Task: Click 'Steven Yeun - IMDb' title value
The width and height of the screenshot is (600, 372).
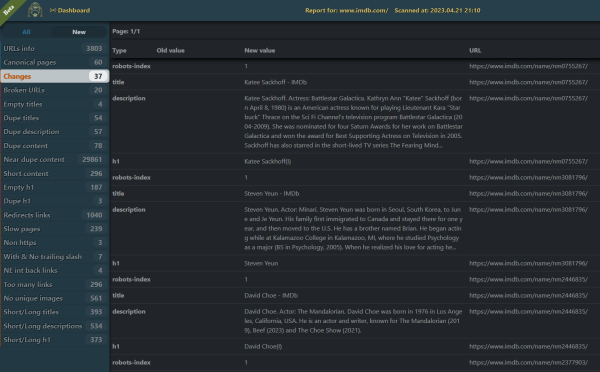Action: click(x=272, y=194)
